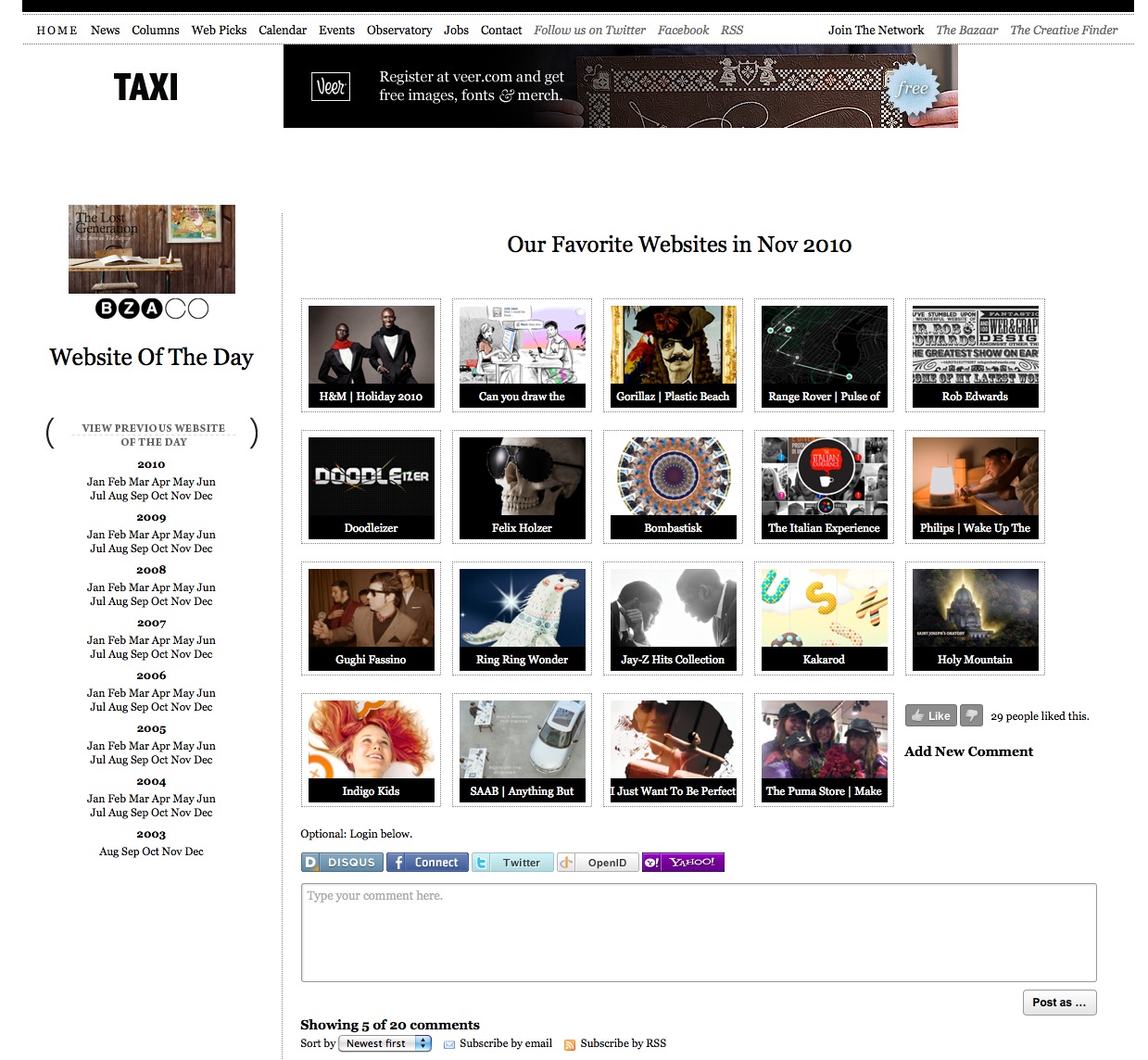The height and width of the screenshot is (1060, 1148).
Task: Open the Join The Network link
Action: [x=876, y=31]
